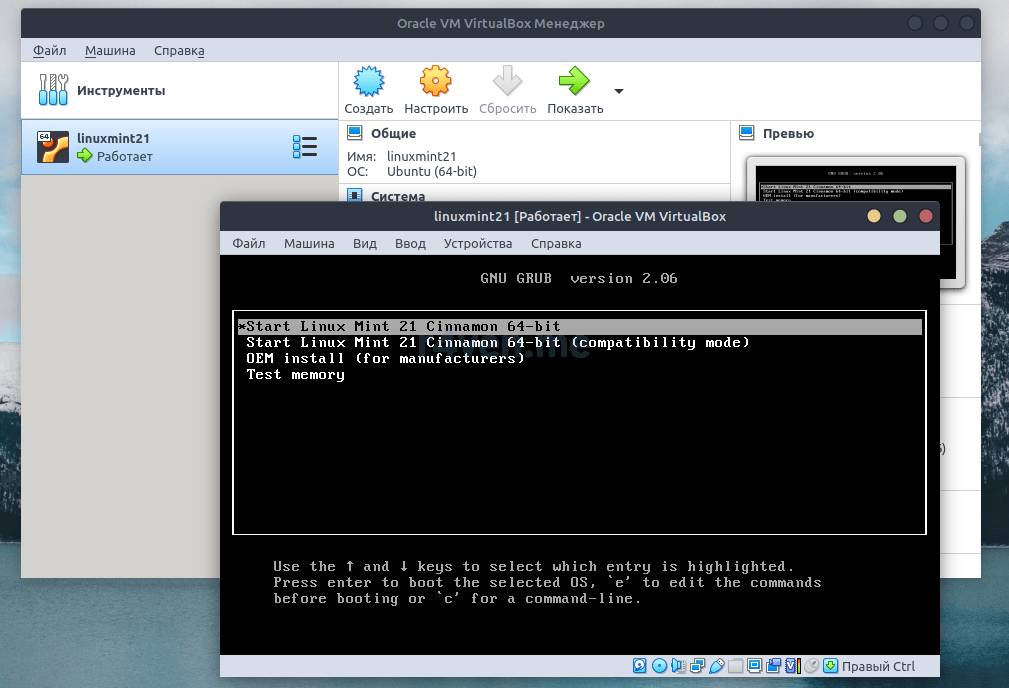Open the Устройства menu in the VM window

478,243
